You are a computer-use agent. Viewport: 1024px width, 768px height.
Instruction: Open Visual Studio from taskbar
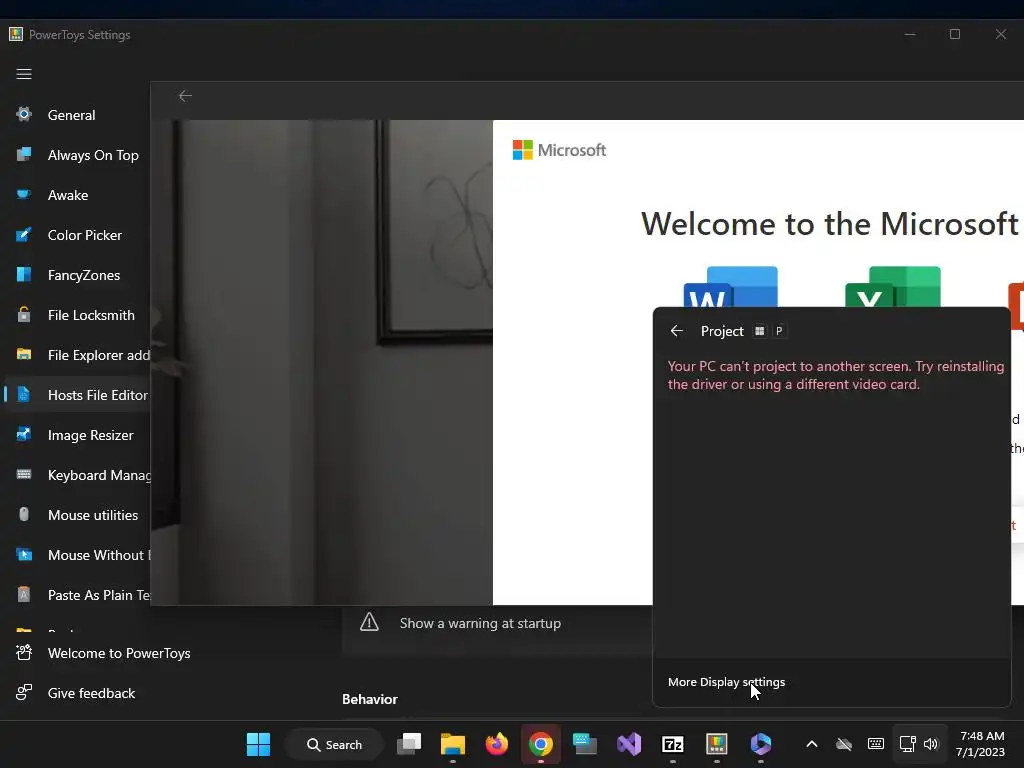629,744
